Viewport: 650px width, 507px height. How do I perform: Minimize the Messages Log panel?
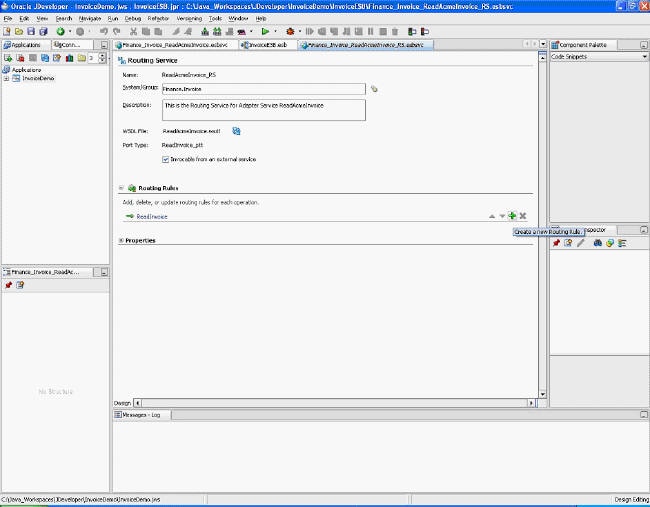coord(643,415)
